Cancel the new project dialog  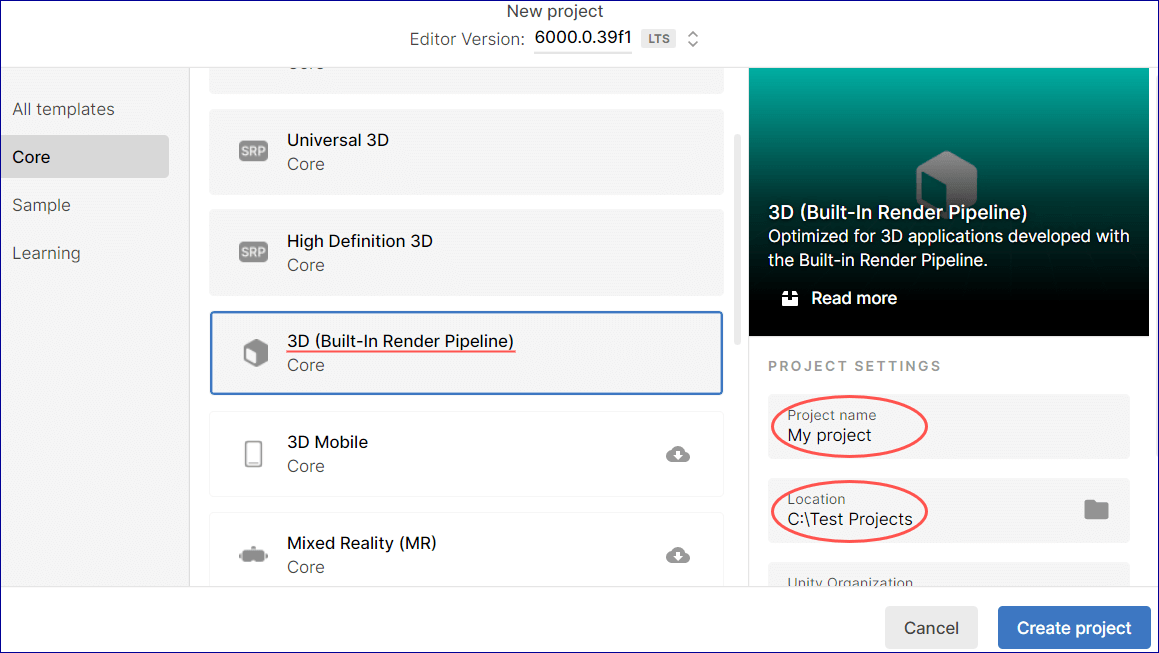[931, 628]
